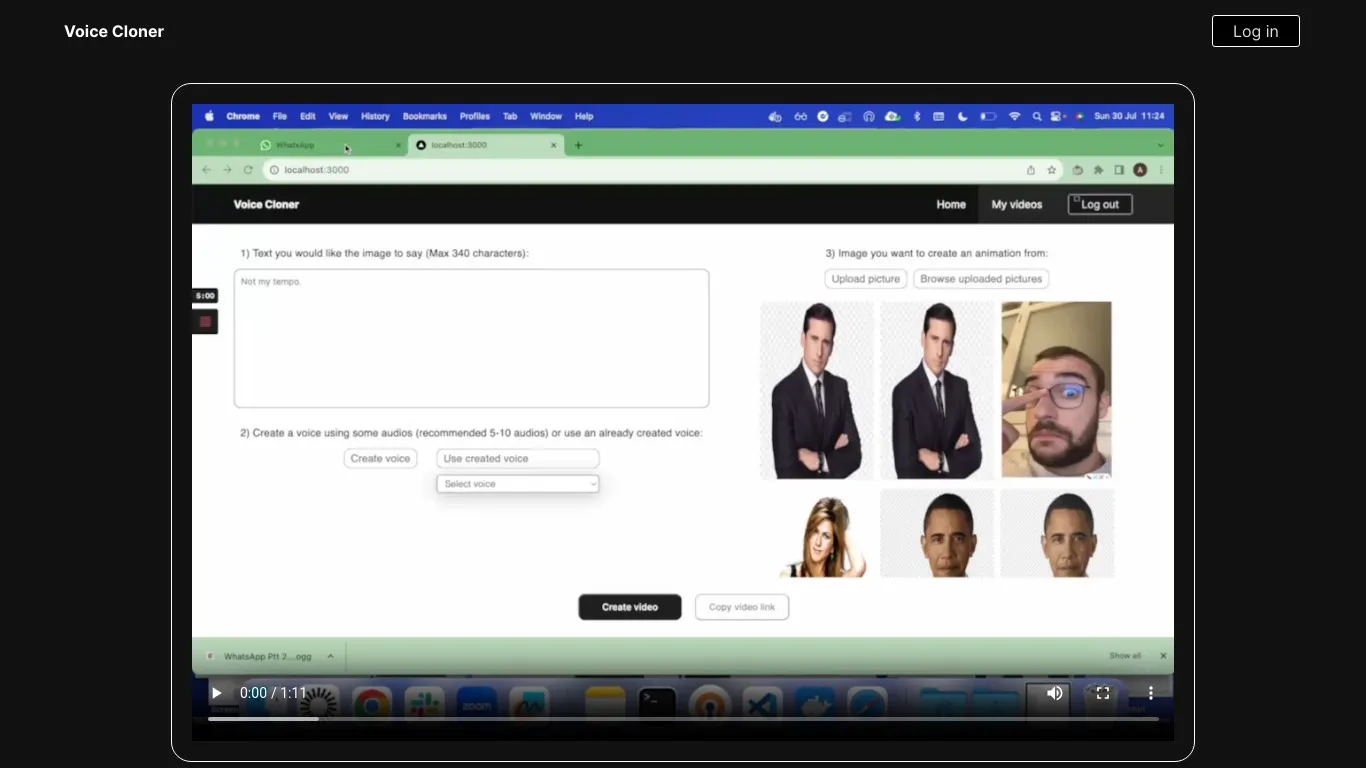The image size is (1366, 768).
Task: Open a new Chrome tab with plus
Action: 578,145
